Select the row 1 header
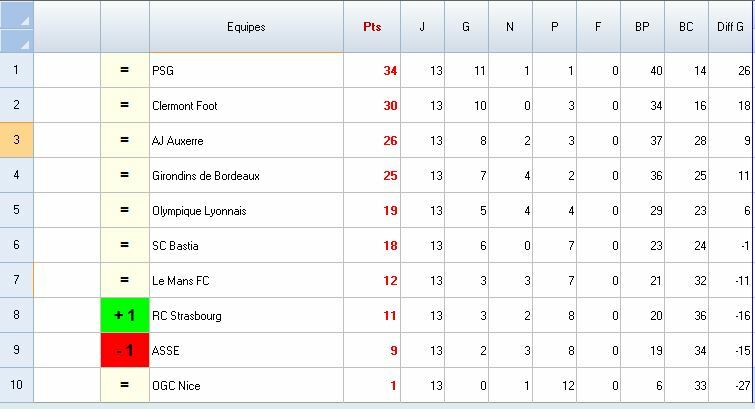Screen dimensions: 755x409 pyautogui.click(x=17, y=71)
